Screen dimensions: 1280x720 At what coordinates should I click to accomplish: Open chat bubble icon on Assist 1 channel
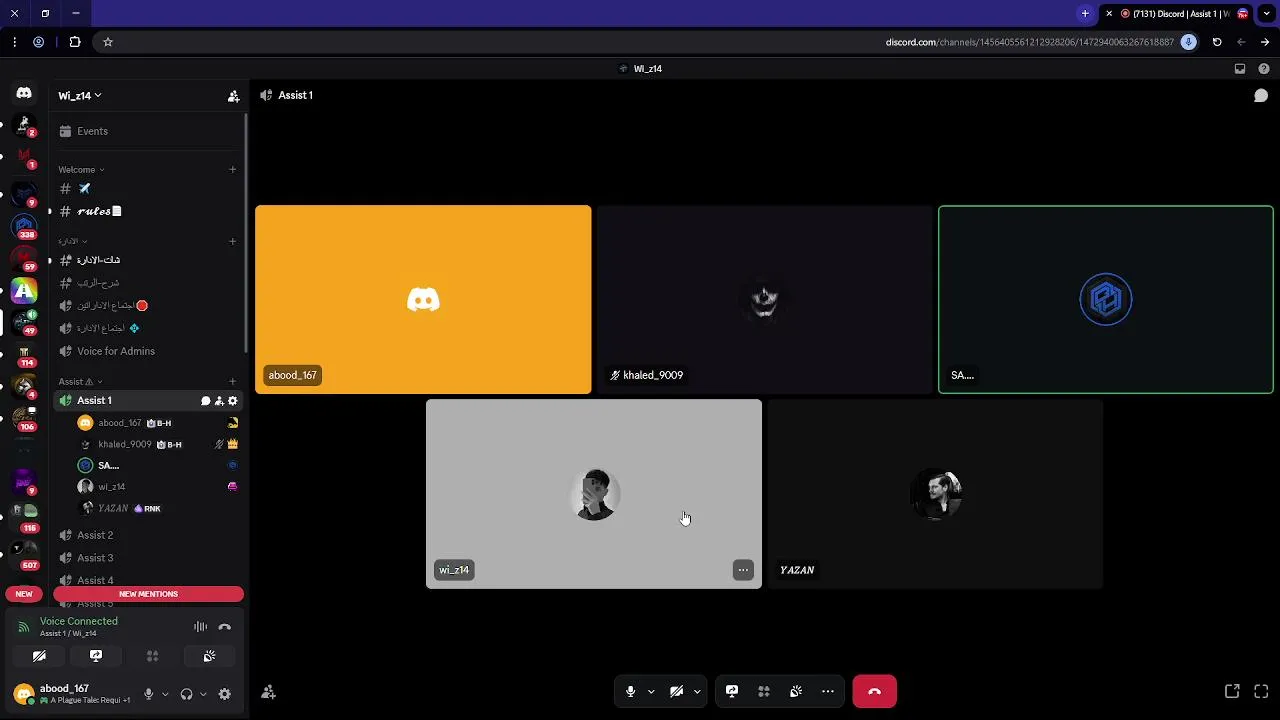pyautogui.click(x=206, y=401)
